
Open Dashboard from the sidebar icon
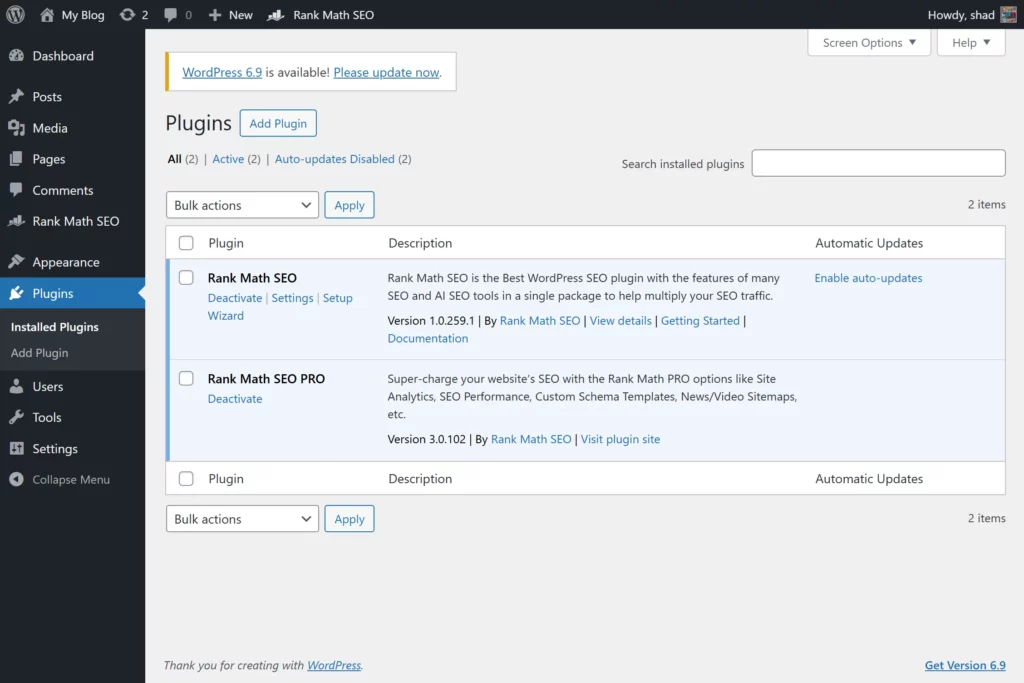pyautogui.click(x=16, y=56)
